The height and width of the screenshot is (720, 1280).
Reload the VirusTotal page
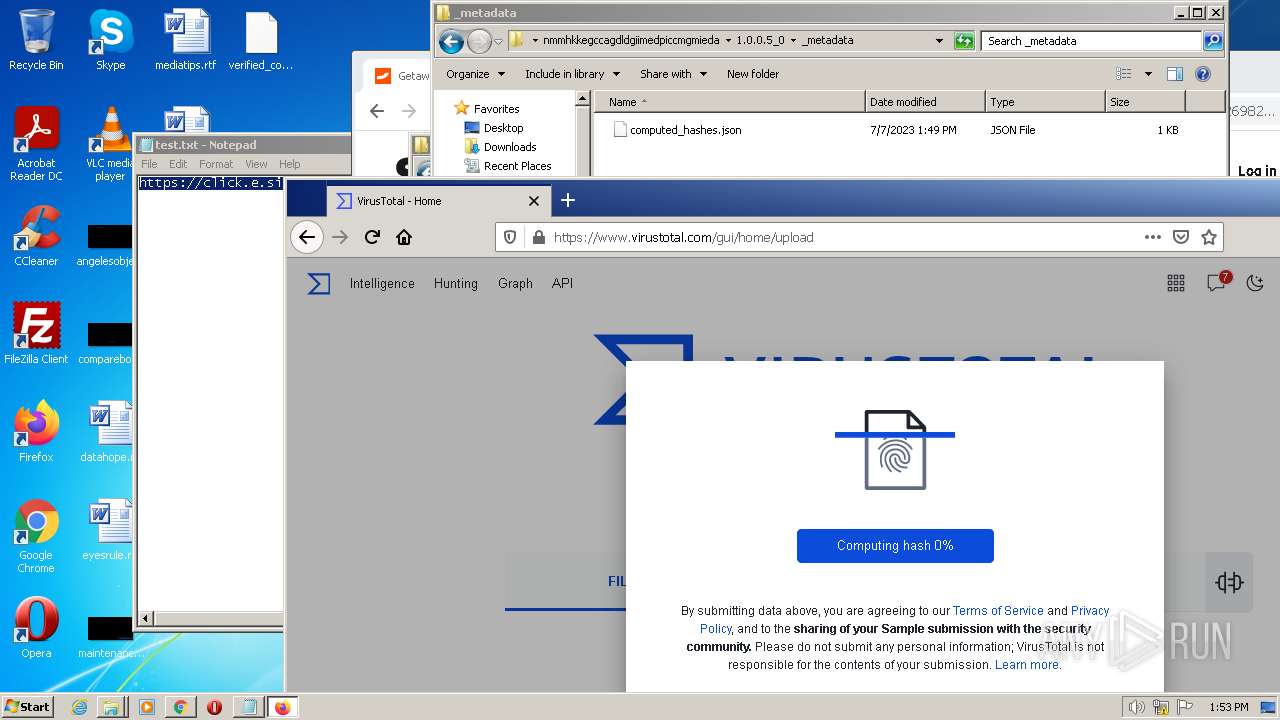coord(372,237)
